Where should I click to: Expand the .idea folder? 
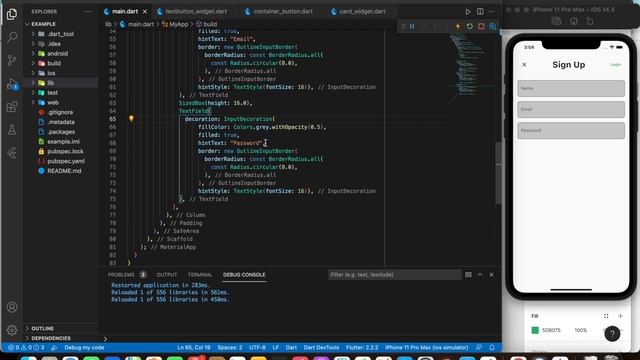54,44
